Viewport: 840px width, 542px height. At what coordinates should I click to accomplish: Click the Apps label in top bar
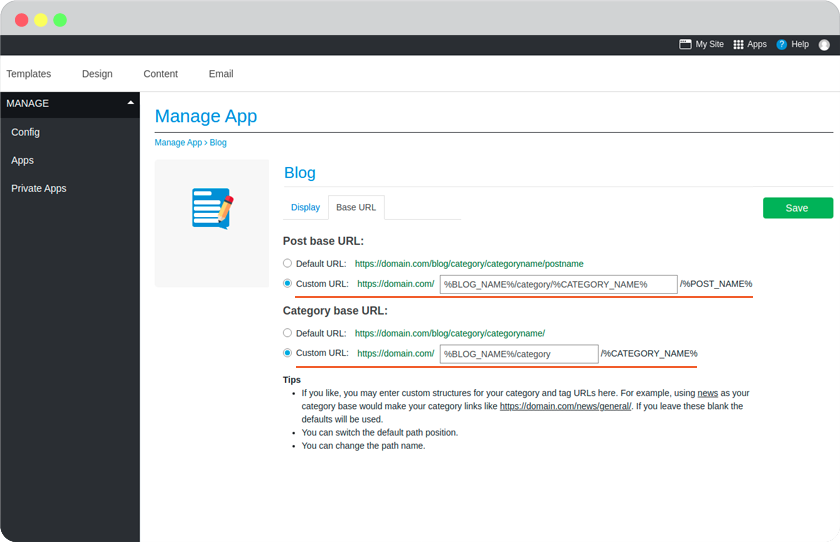pos(757,44)
